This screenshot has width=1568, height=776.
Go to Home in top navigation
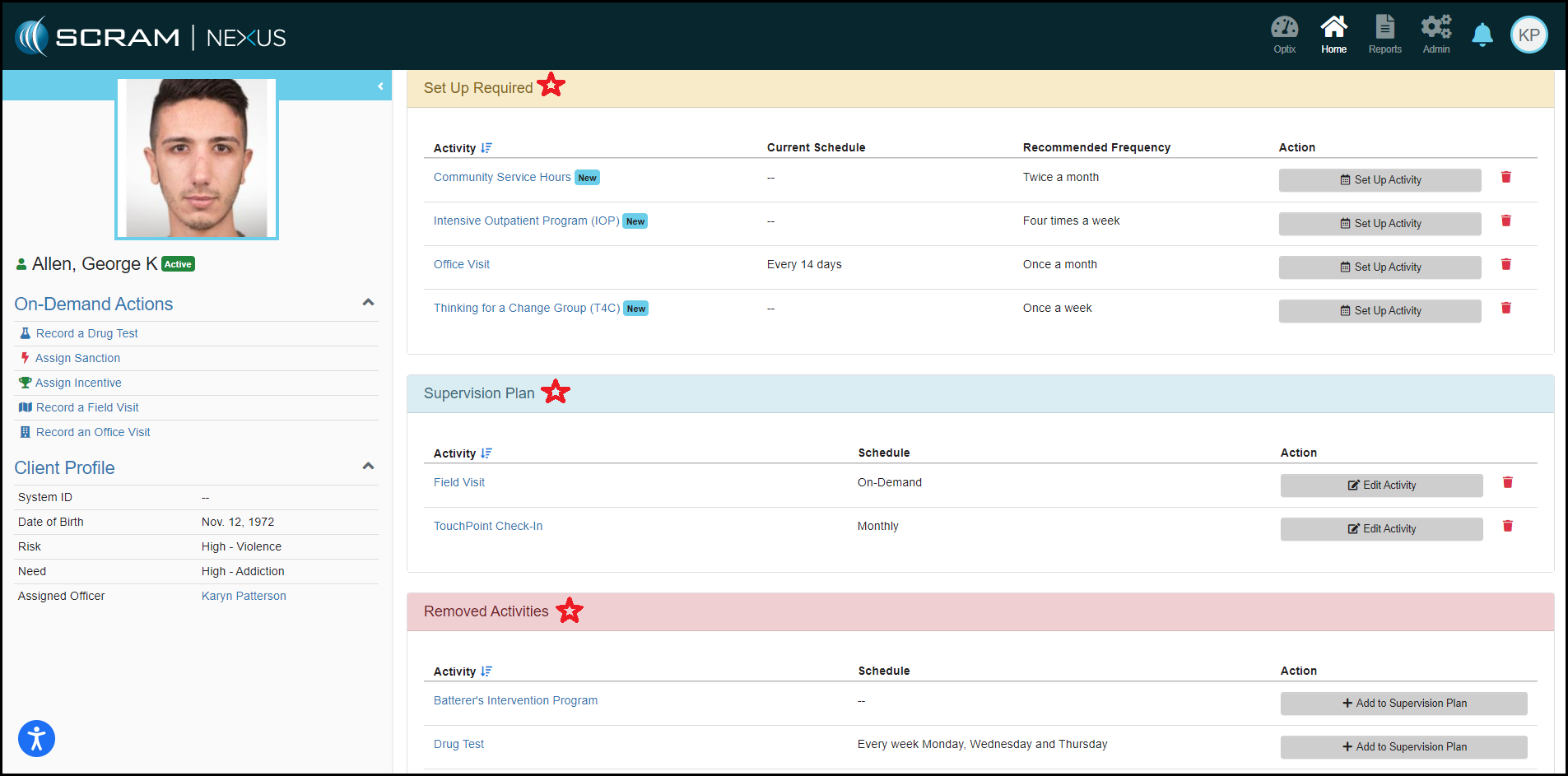coord(1333,35)
